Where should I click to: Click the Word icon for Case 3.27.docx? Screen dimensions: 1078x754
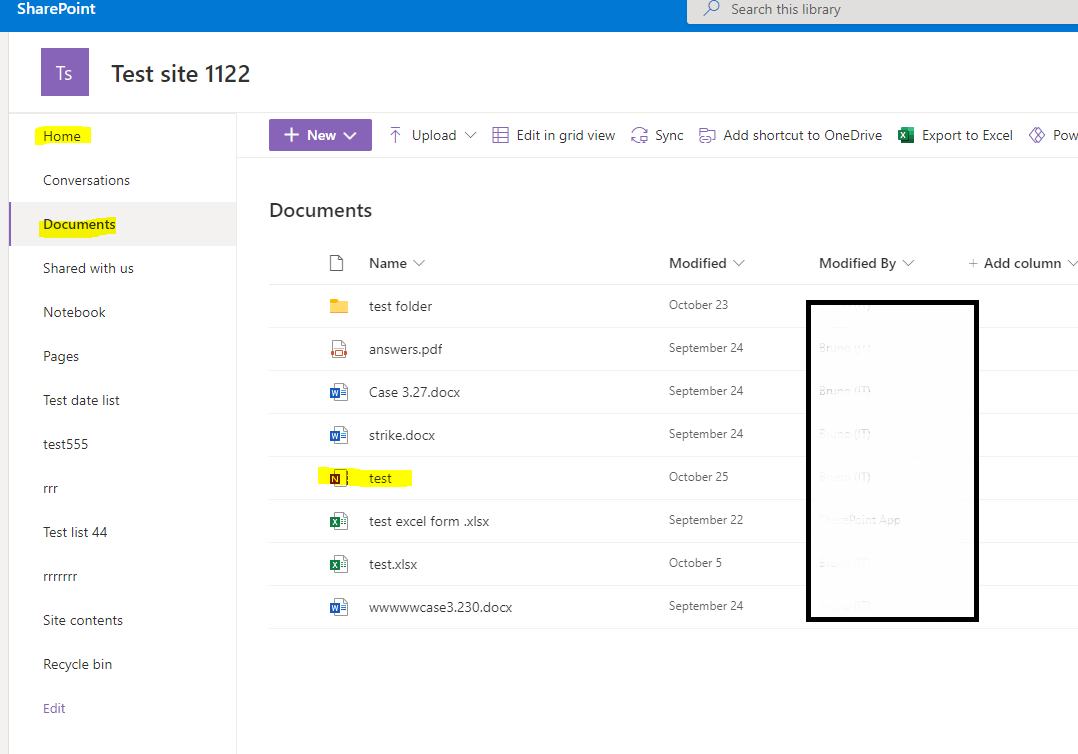(x=339, y=392)
